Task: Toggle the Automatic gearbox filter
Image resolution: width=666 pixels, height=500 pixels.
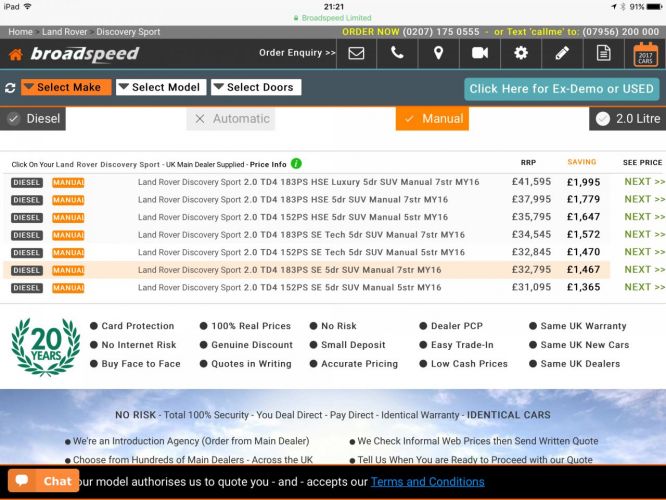Action: tap(231, 119)
